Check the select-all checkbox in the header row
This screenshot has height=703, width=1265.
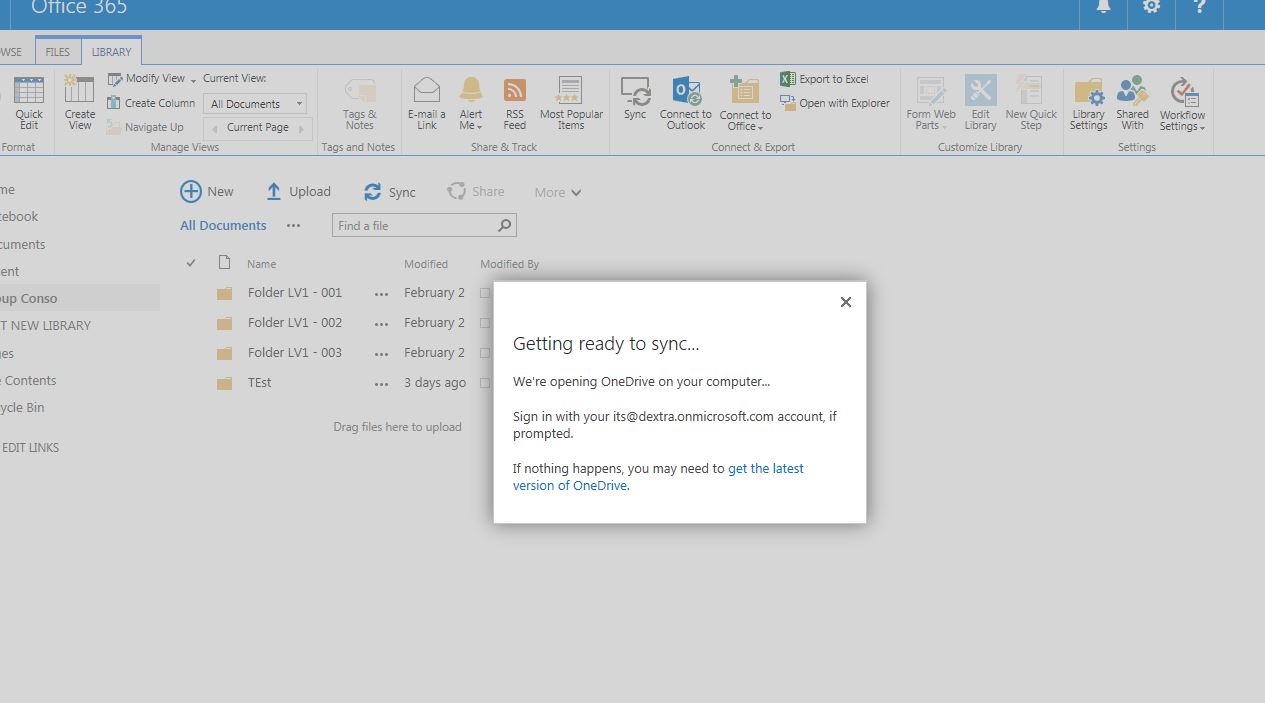[x=190, y=262]
